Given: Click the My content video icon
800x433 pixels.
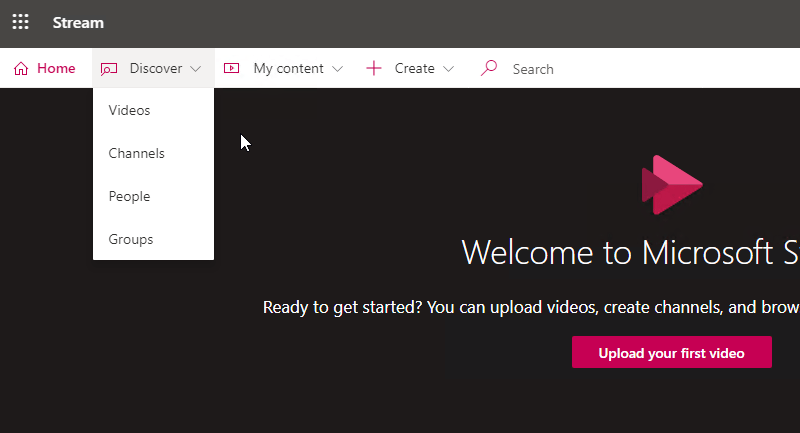Looking at the screenshot, I should click(232, 69).
